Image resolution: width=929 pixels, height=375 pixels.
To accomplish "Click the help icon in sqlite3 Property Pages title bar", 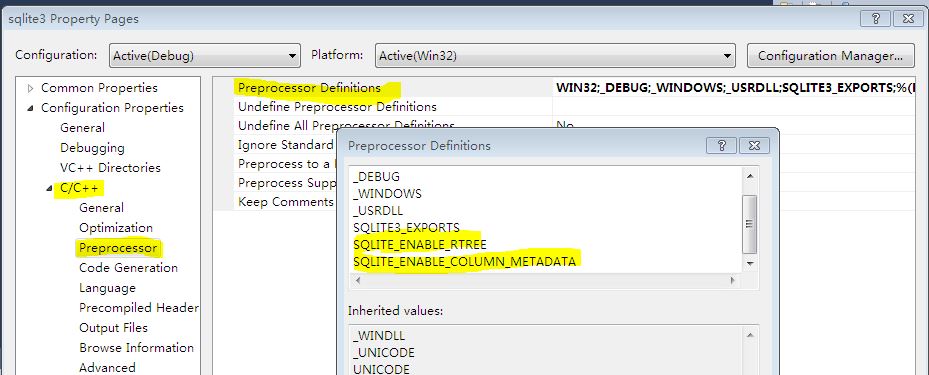I will click(876, 18).
